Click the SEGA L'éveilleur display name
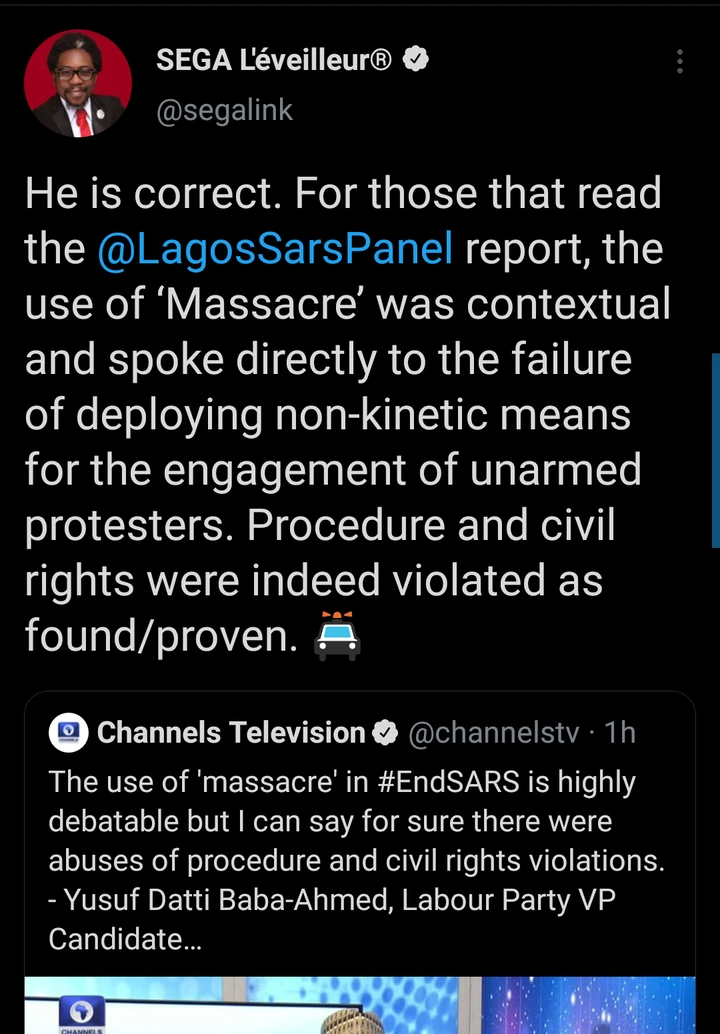This screenshot has height=1034, width=720. (275, 62)
